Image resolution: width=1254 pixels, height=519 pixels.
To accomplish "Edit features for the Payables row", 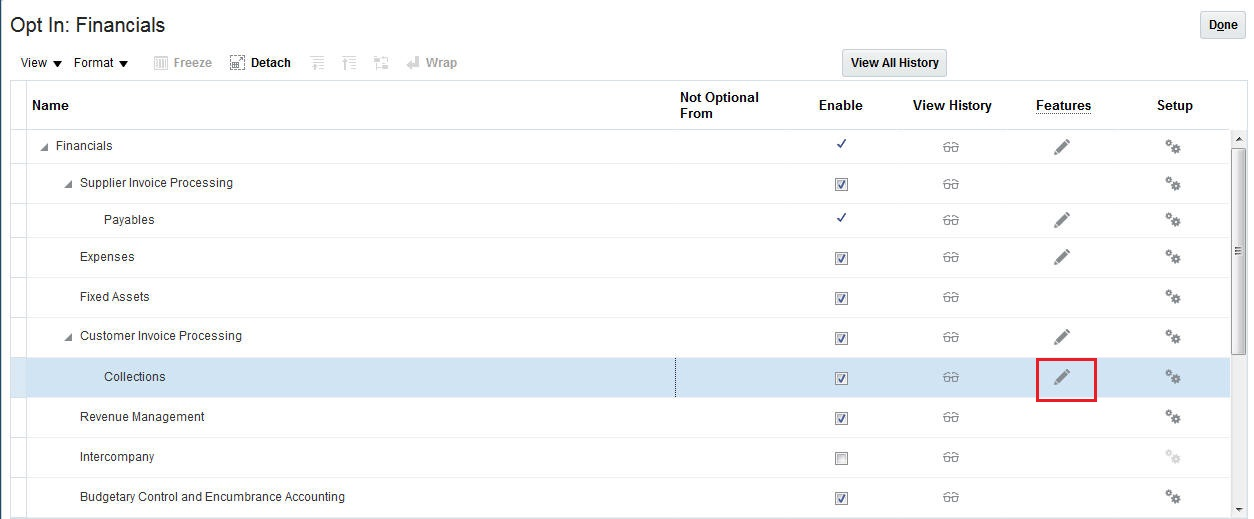I will click(1062, 220).
